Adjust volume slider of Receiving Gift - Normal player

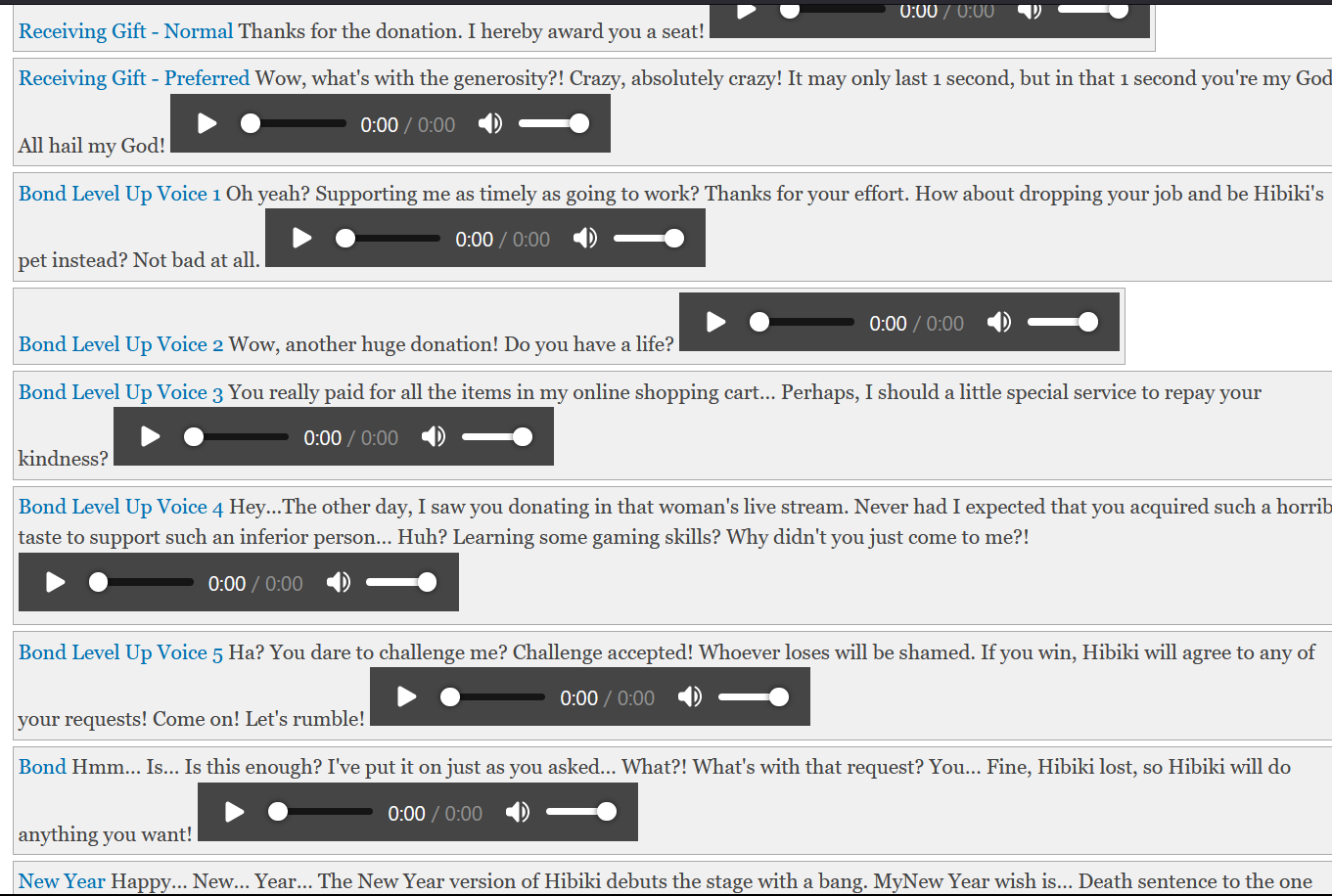tap(1093, 11)
